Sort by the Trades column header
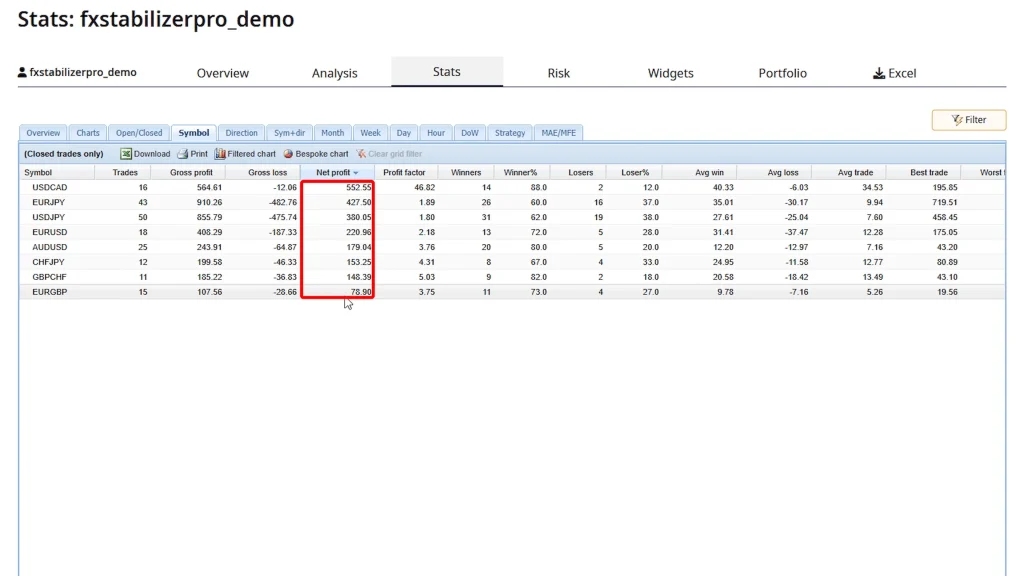1024x576 pixels. pyautogui.click(x=125, y=173)
